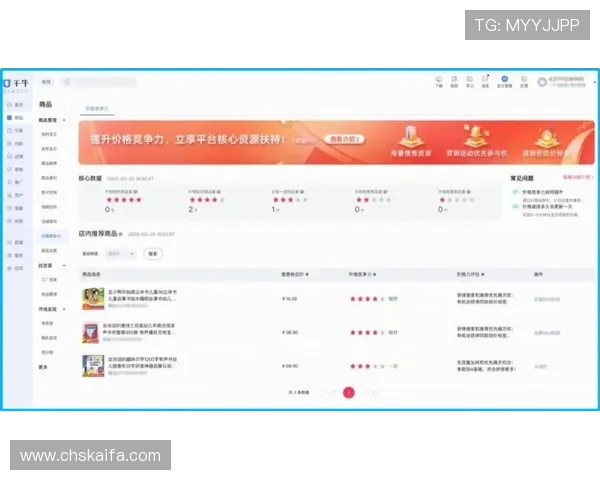Sort by the price column header
The width and height of the screenshot is (600, 480).
point(295,274)
